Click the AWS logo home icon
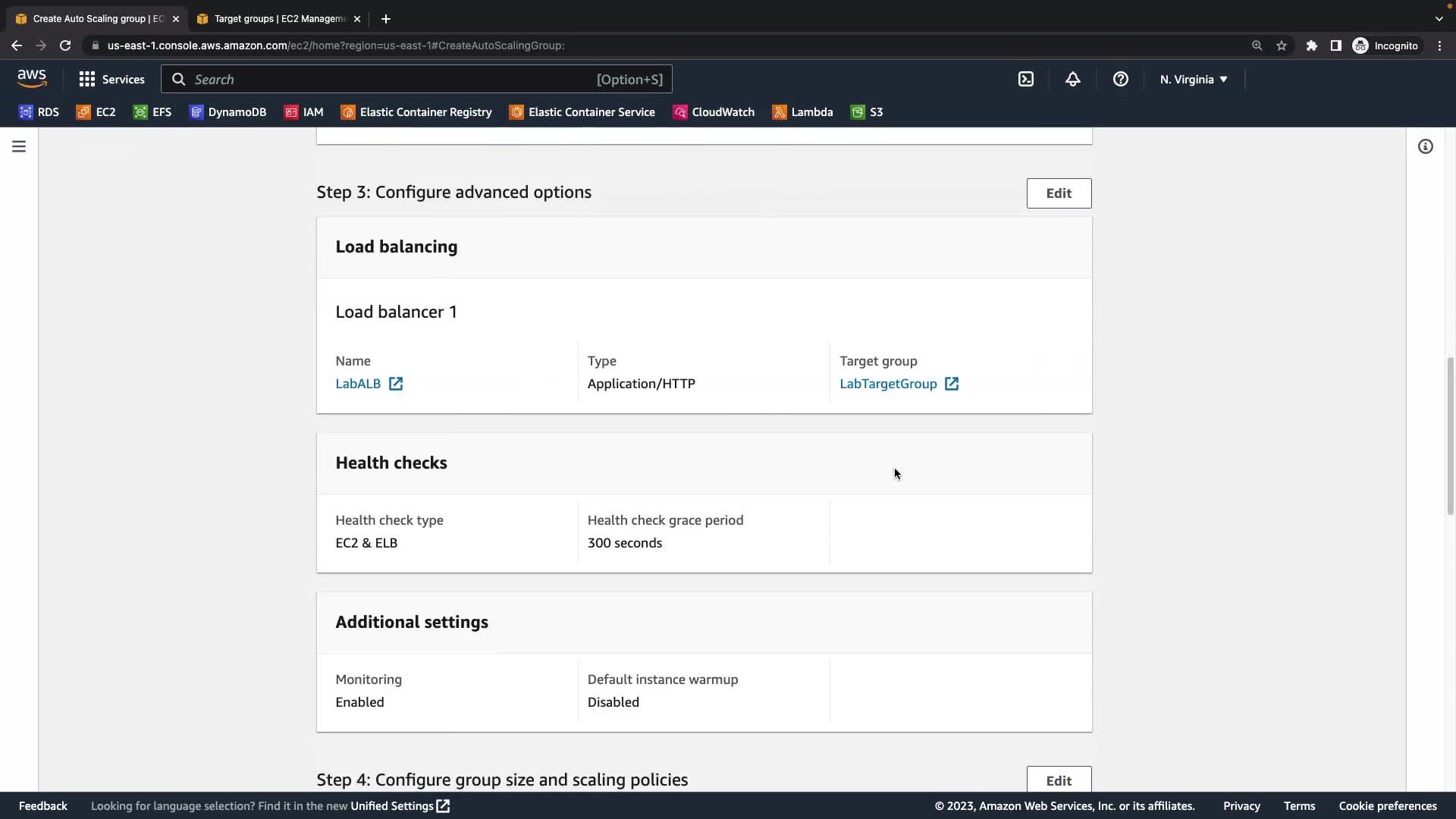Screen dimensions: 1456x819 tap(32, 79)
